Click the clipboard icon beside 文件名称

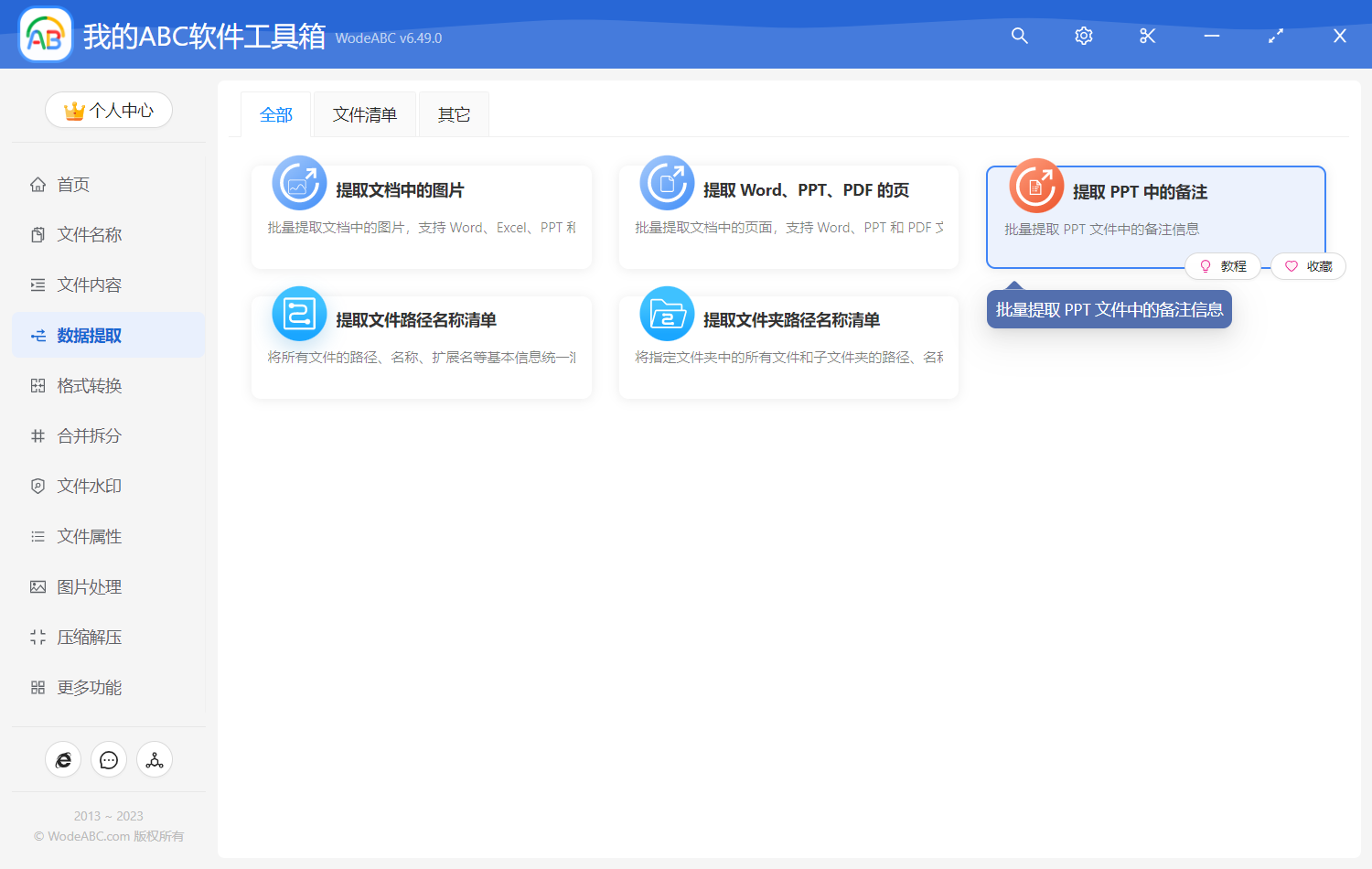[38, 235]
